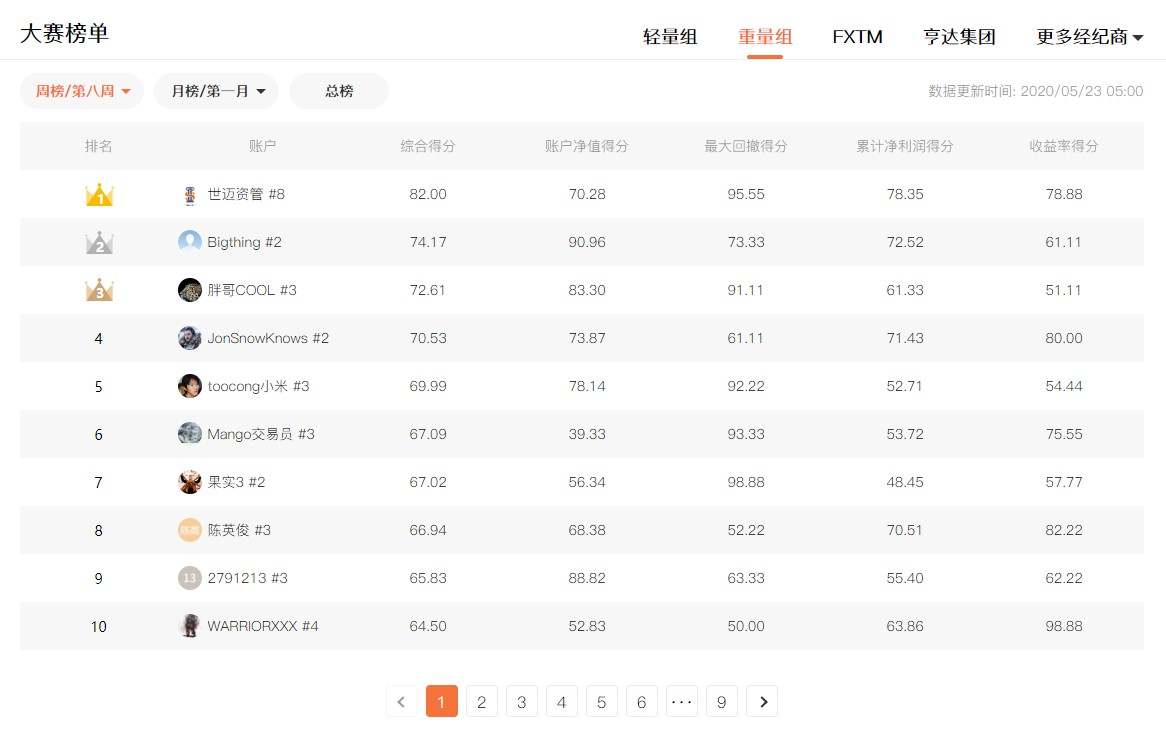This screenshot has height=741, width=1166.
Task: Click the 大赛榜单 page title
Action: point(65,33)
